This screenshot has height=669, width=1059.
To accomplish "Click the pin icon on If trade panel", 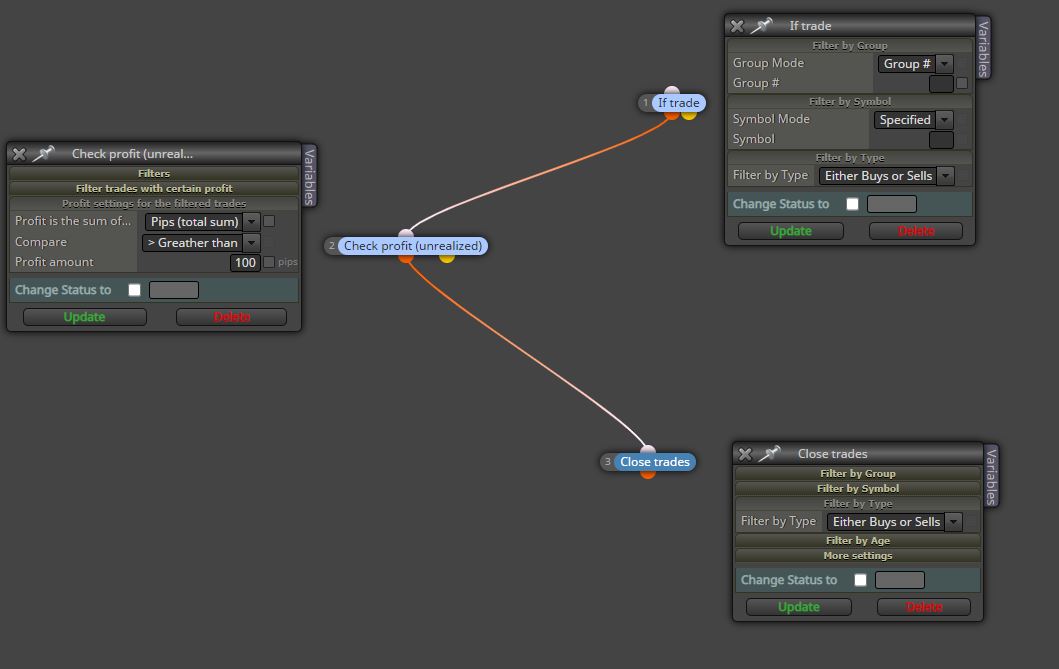I will click(x=761, y=26).
